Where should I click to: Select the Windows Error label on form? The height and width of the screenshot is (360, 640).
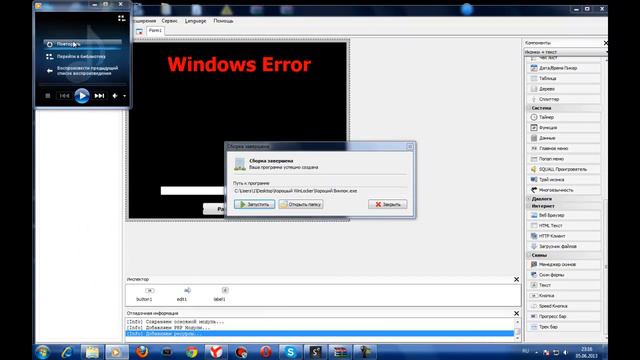[239, 64]
